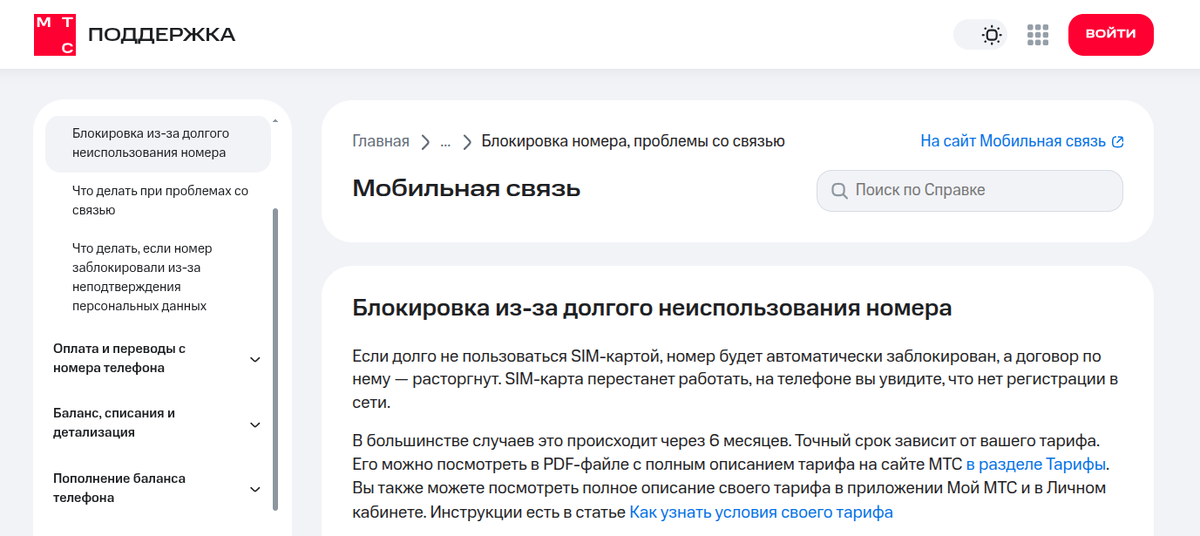Click the external link arrow icon
Viewport: 1200px width, 536px height.
[x=1118, y=142]
